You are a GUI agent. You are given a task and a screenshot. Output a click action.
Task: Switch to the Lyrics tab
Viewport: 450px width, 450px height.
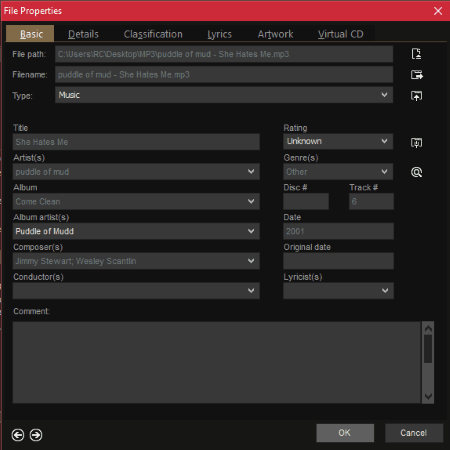219,34
